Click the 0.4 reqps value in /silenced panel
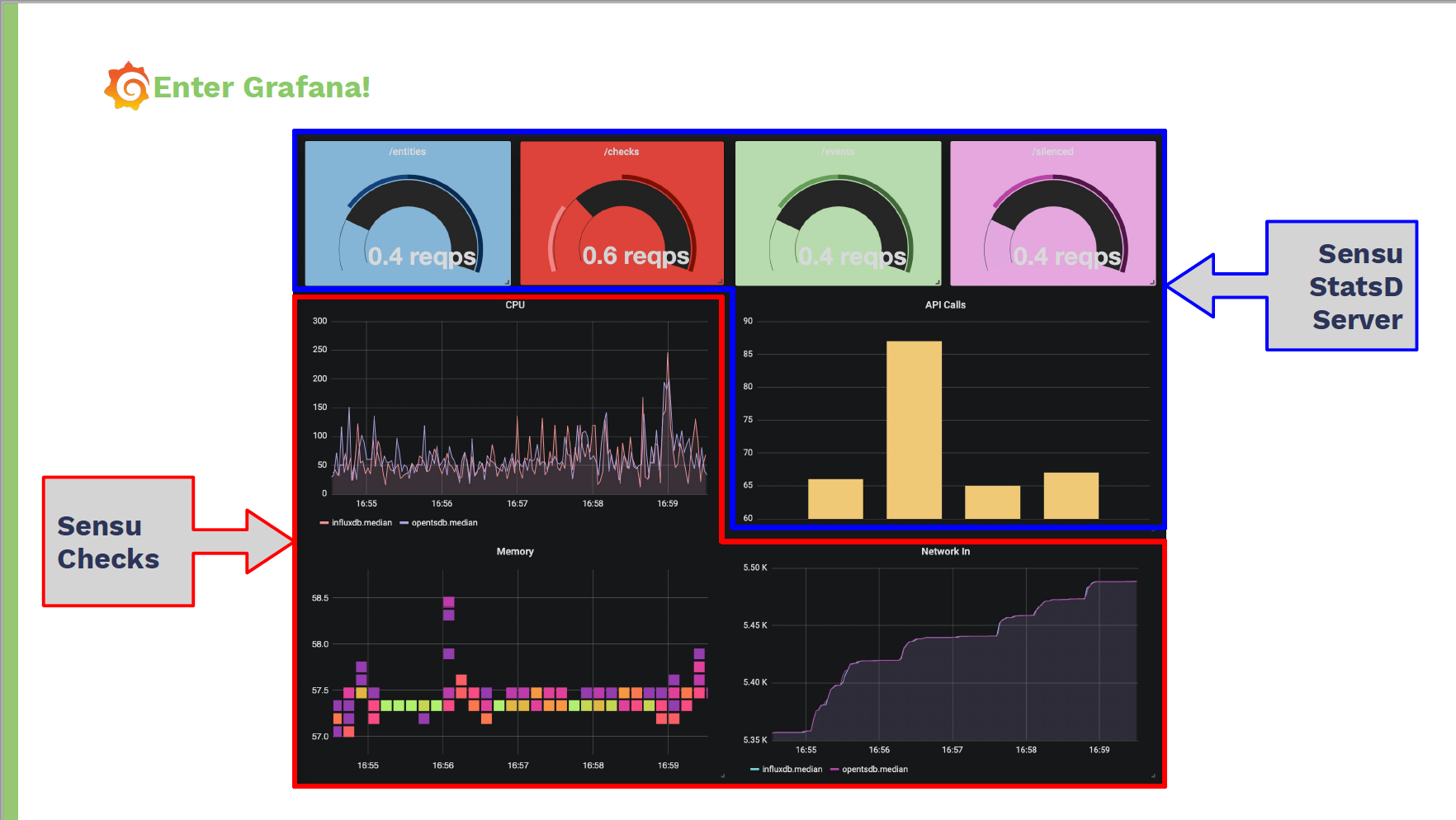1456x820 pixels. tap(1067, 257)
